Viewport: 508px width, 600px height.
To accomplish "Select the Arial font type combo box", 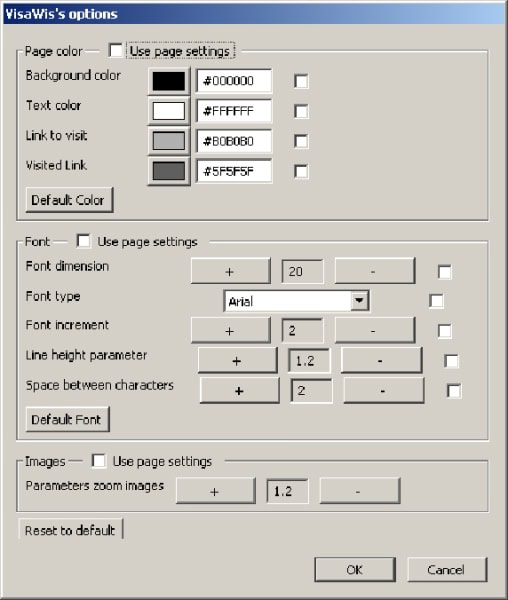I will (x=296, y=301).
